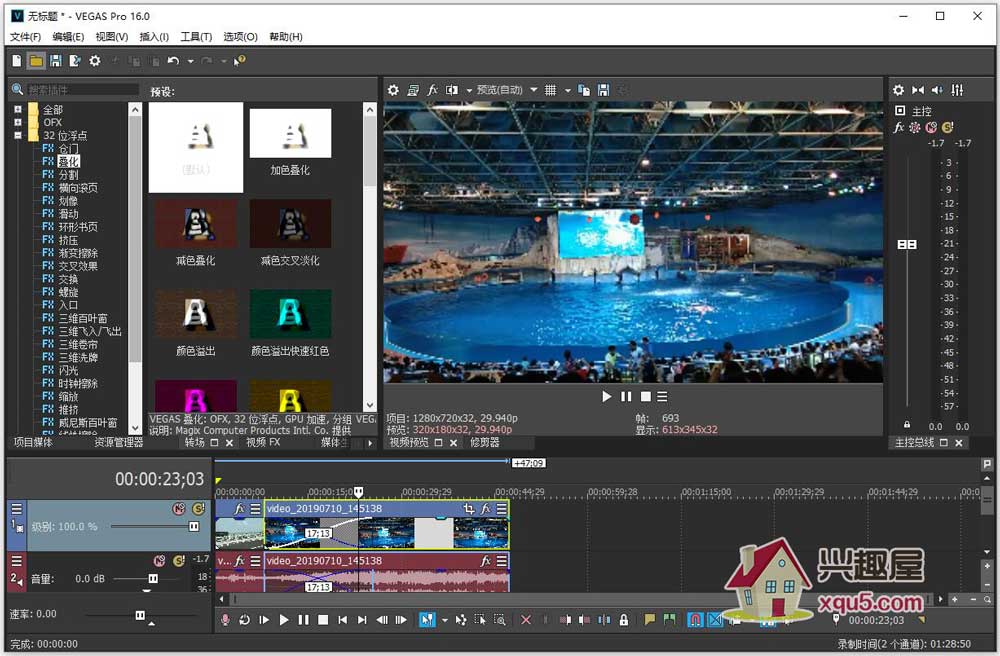Open the edit tool dropdown arrow
Viewport: 1000px width, 656px height.
click(445, 619)
